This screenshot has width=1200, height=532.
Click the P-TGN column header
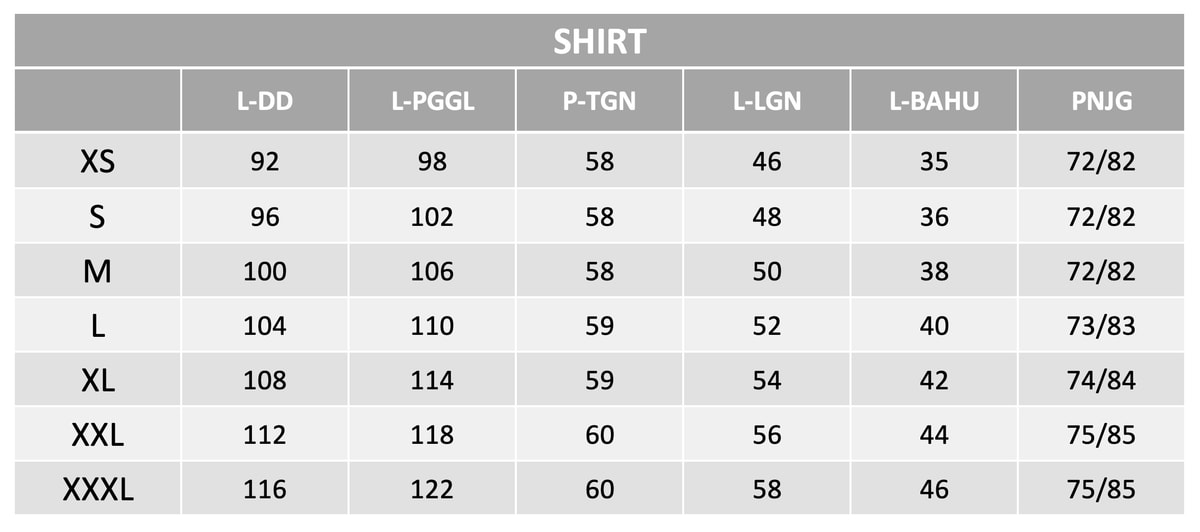point(600,101)
